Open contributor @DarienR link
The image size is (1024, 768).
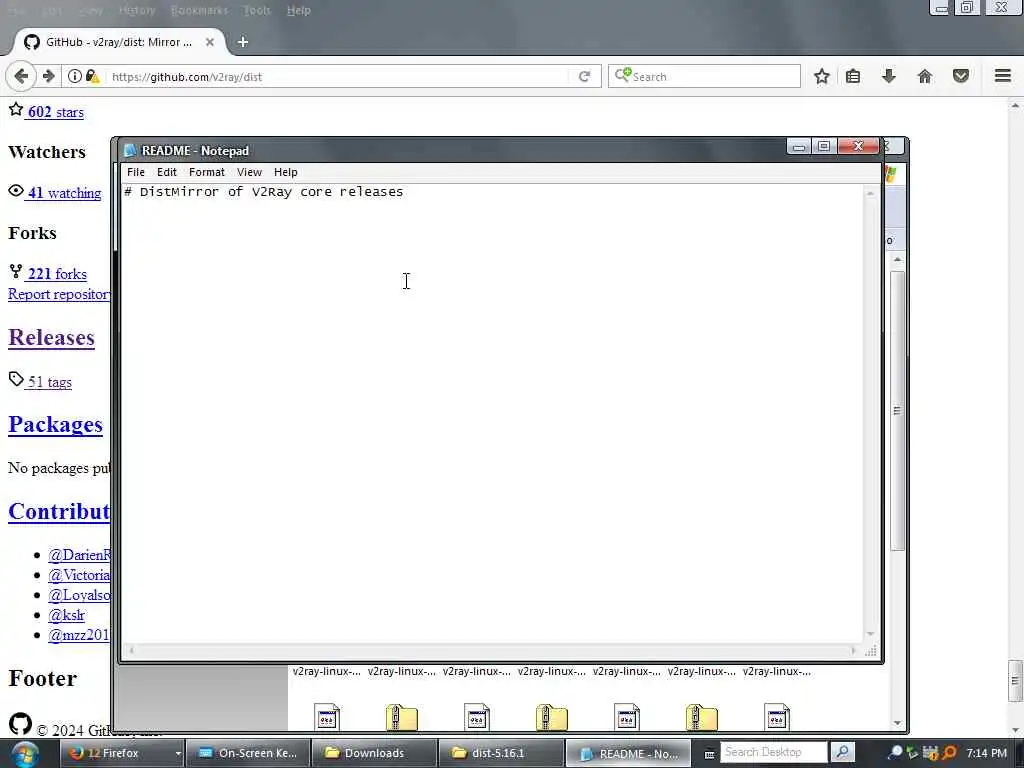[79, 555]
